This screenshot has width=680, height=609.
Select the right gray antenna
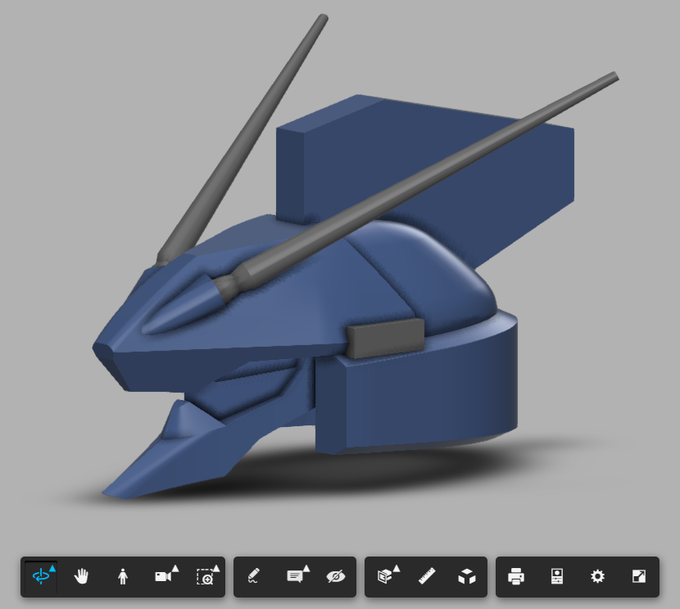[x=416, y=182]
